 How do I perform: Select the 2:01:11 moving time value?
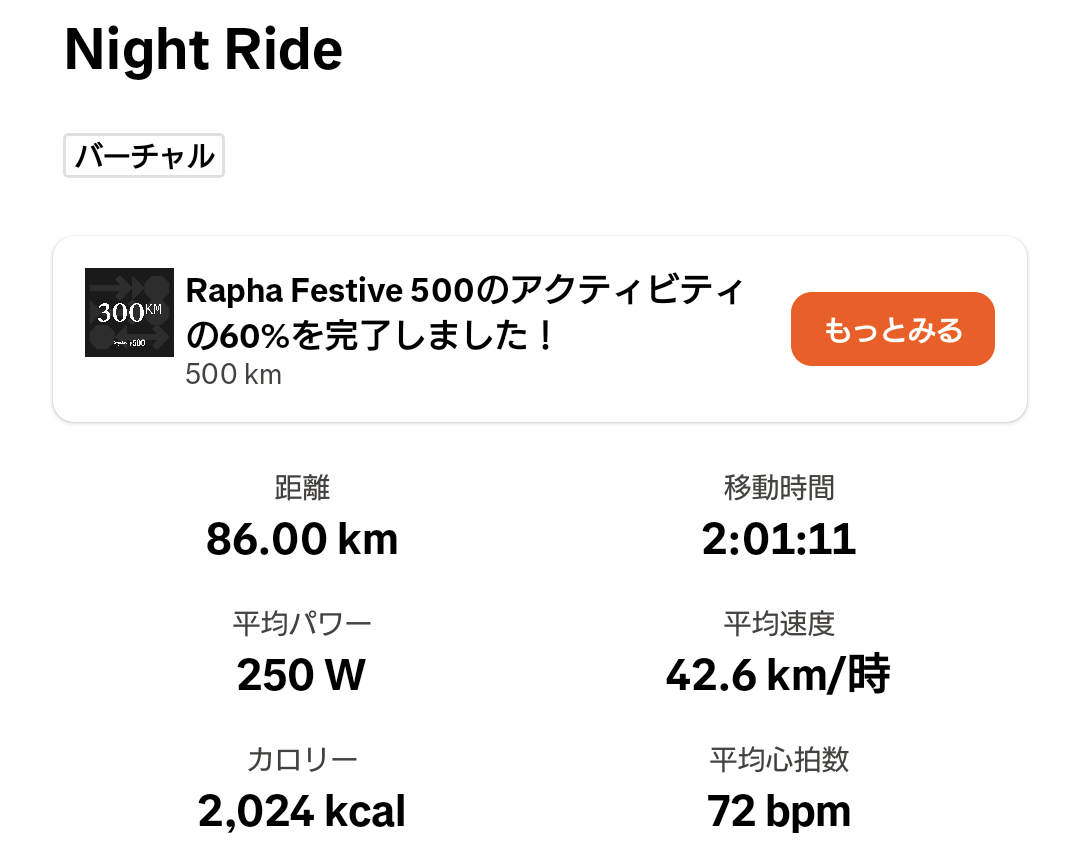click(779, 540)
